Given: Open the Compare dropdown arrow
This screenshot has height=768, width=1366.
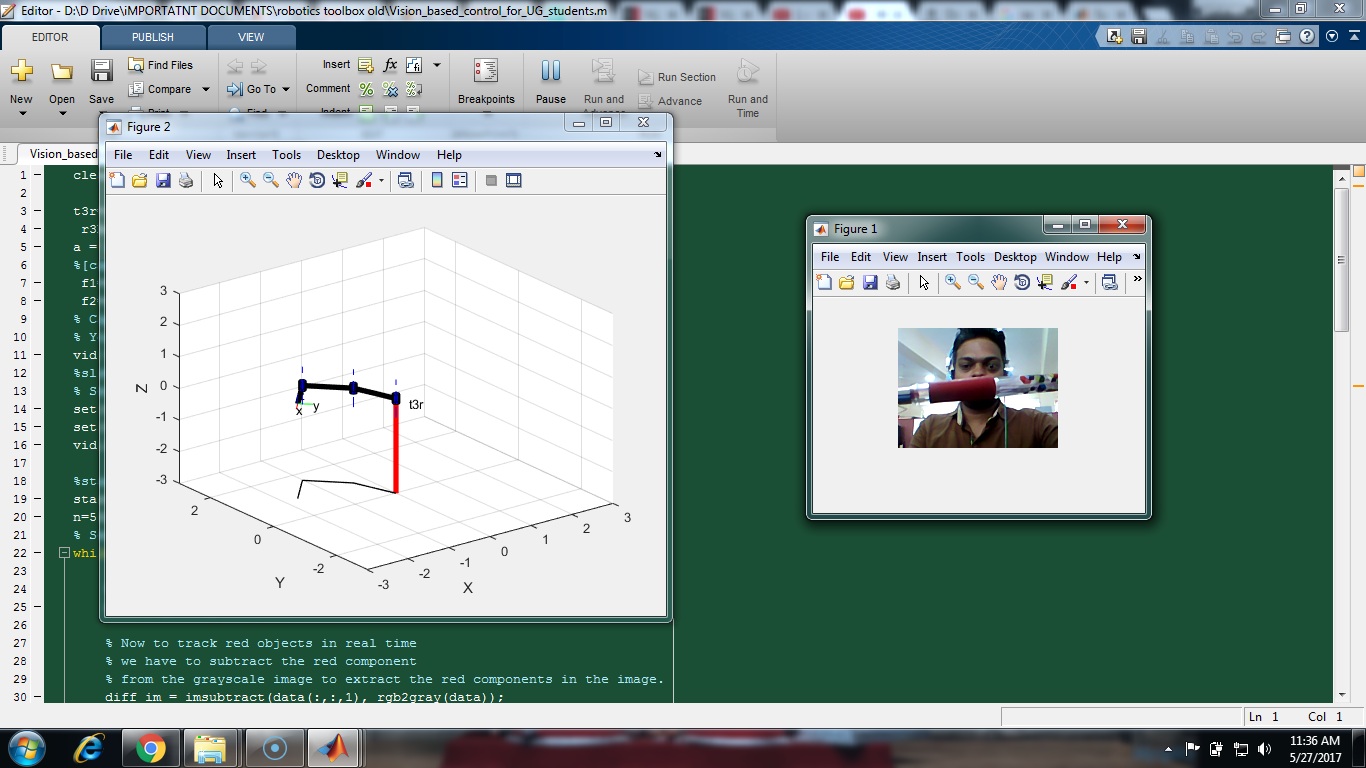Looking at the screenshot, I should tap(206, 89).
